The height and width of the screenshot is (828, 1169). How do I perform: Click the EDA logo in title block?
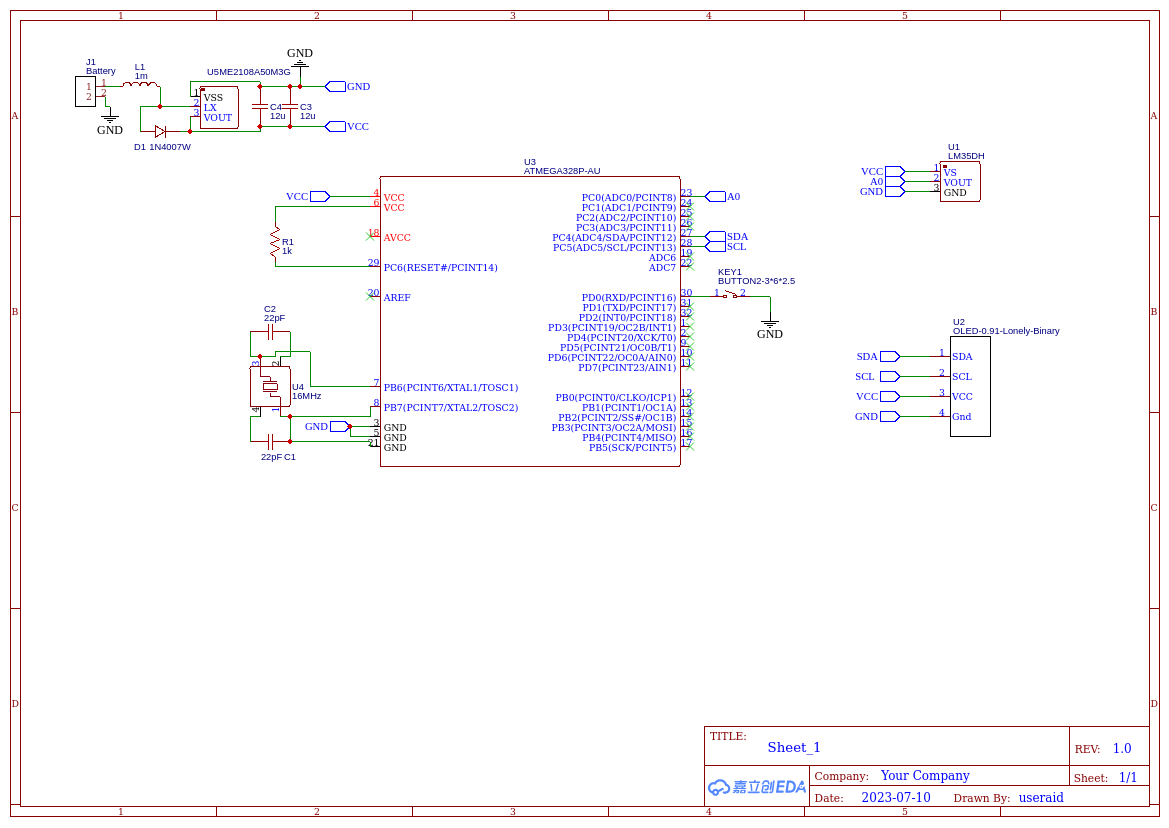[x=757, y=787]
